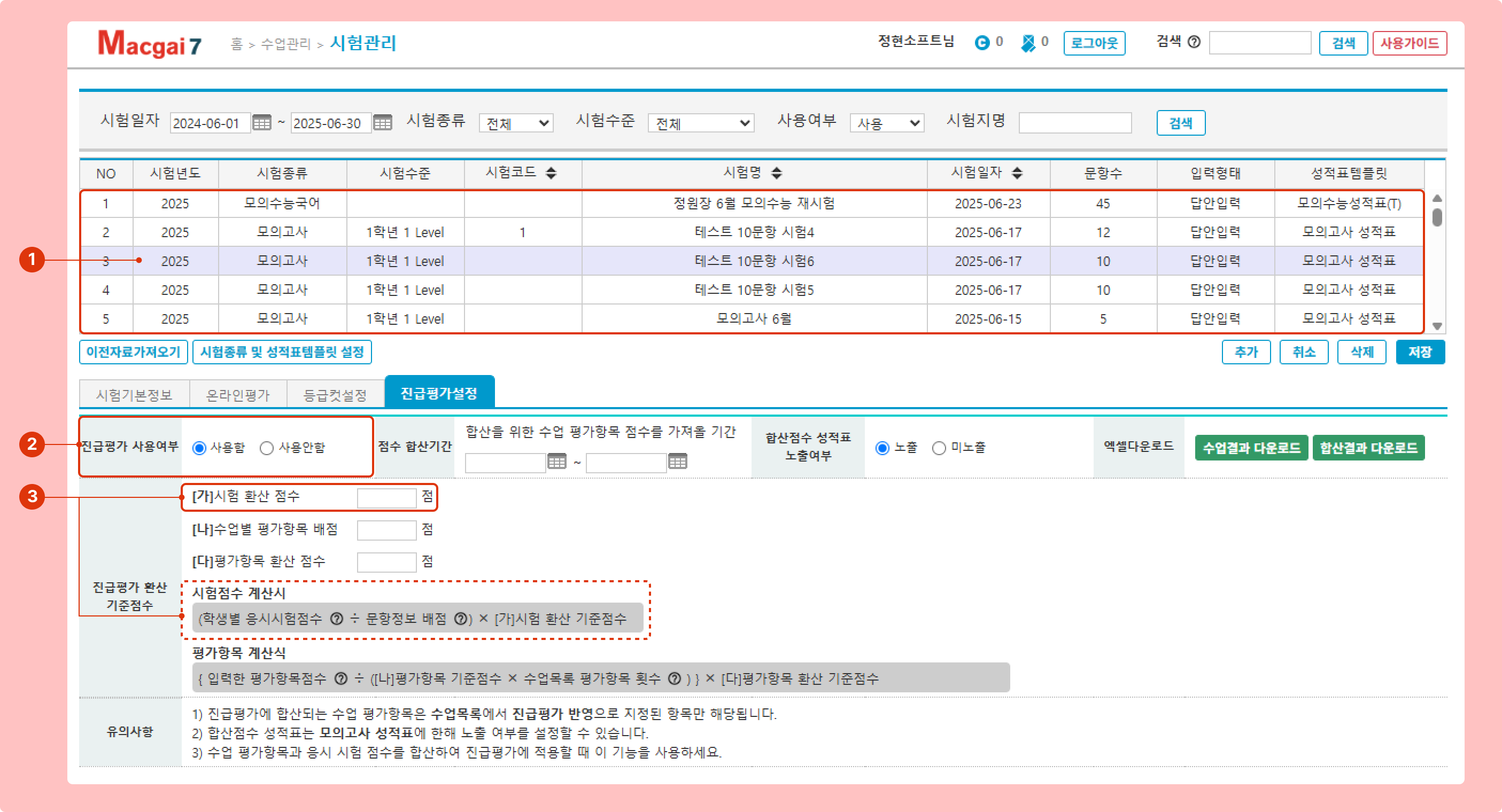The height and width of the screenshot is (812, 1502).
Task: Click the search help question-mark icon
Action: (x=1194, y=42)
